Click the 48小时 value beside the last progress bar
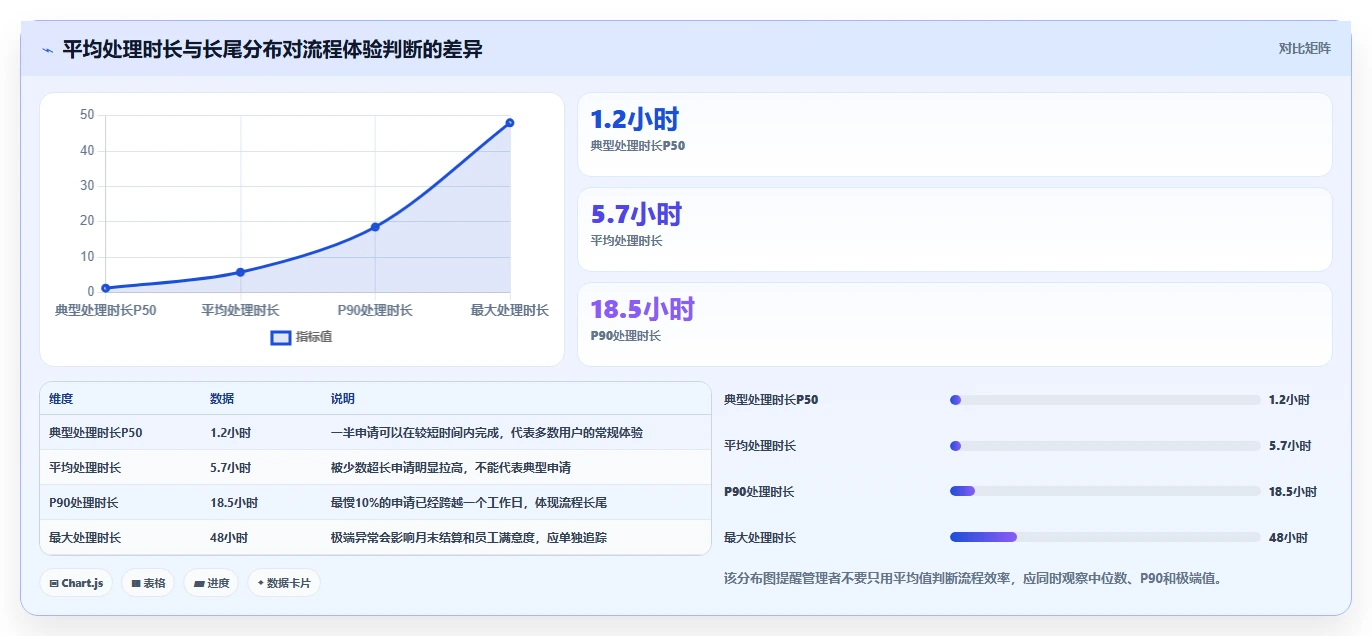The image size is (1372, 636). click(x=1288, y=538)
